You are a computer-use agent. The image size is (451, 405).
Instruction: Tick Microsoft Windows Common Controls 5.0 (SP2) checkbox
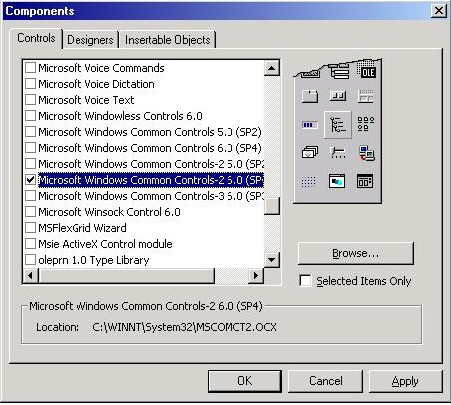click(x=30, y=132)
